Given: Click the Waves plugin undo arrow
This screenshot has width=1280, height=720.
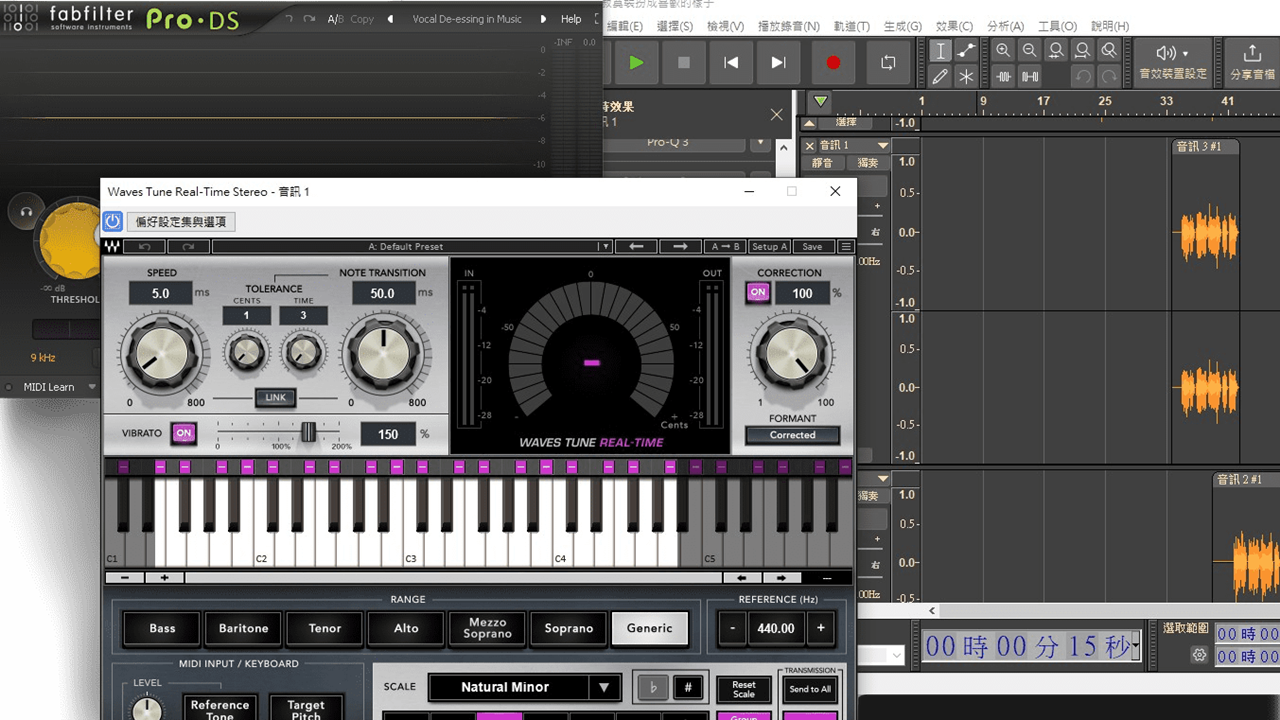Looking at the screenshot, I should point(145,247).
